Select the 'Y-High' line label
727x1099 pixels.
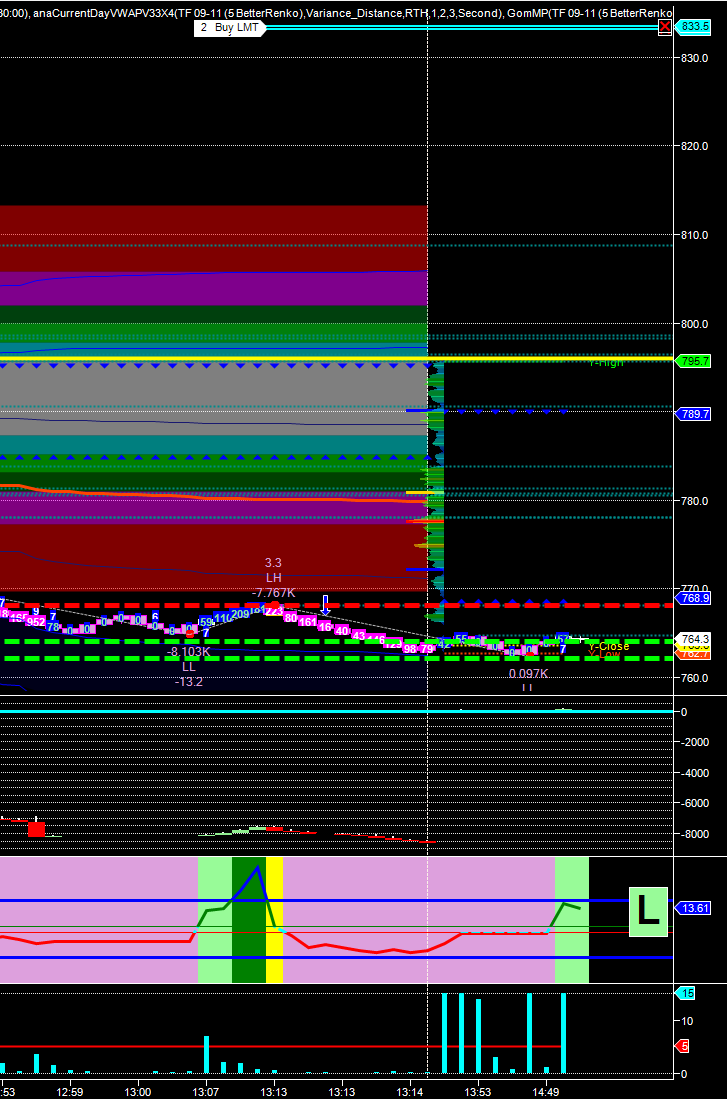point(606,362)
